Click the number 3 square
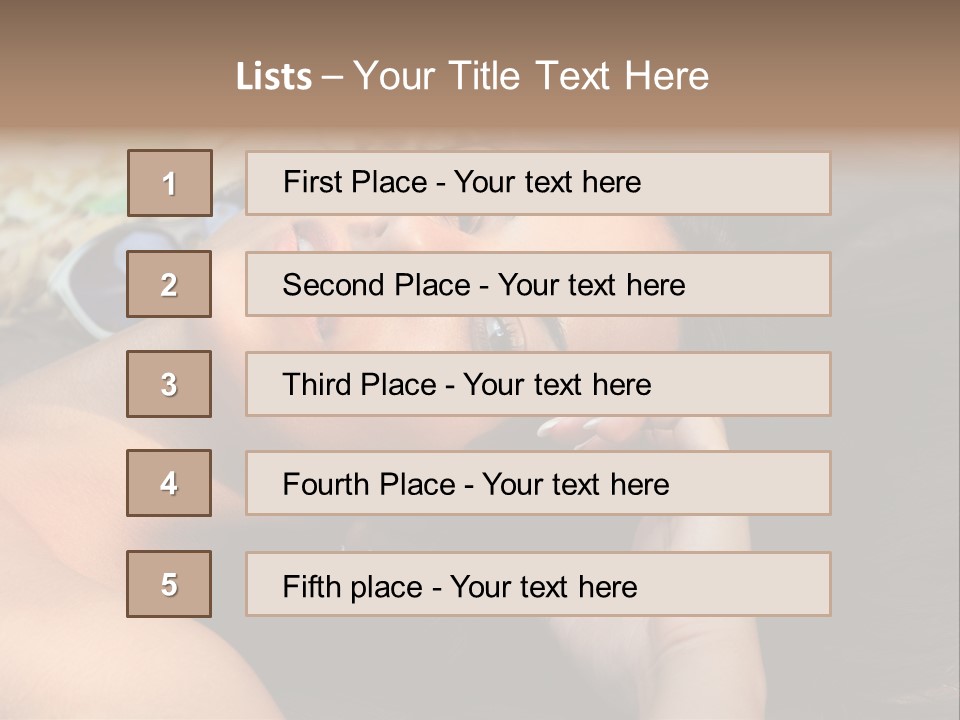Image resolution: width=960 pixels, height=720 pixels. coord(169,384)
